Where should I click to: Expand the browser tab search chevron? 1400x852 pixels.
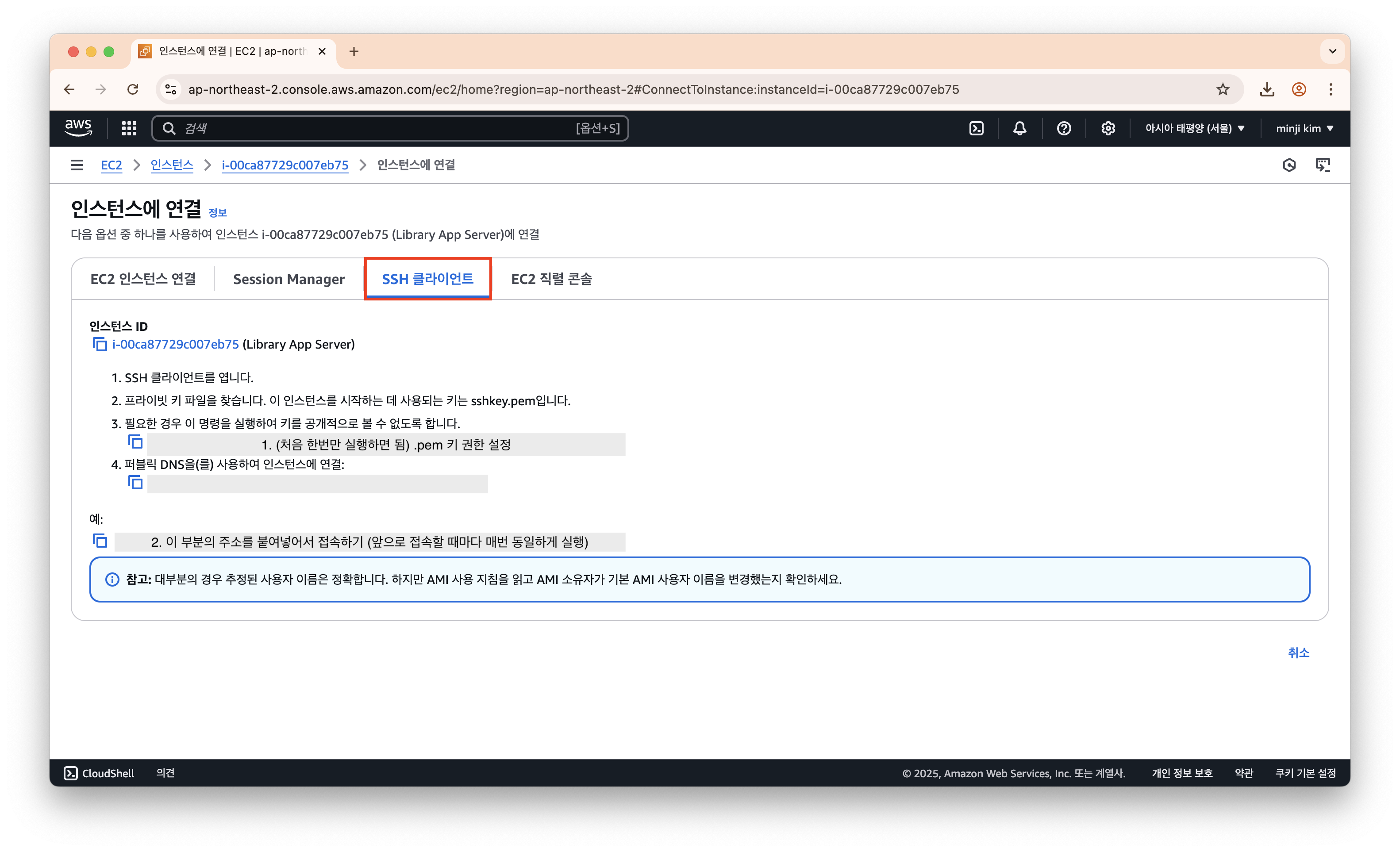(x=1332, y=51)
